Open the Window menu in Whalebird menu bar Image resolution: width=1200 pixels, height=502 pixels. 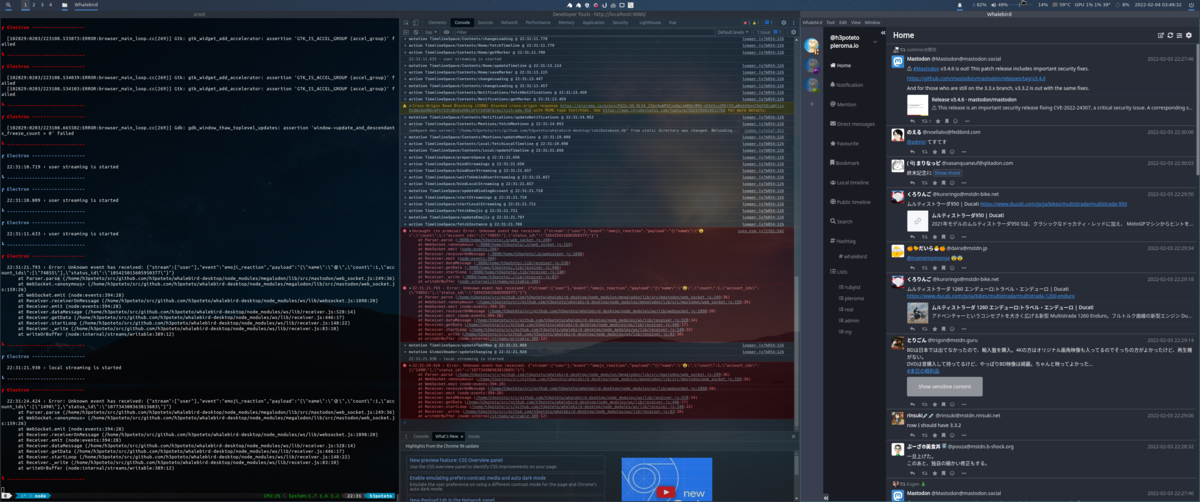pos(872,22)
